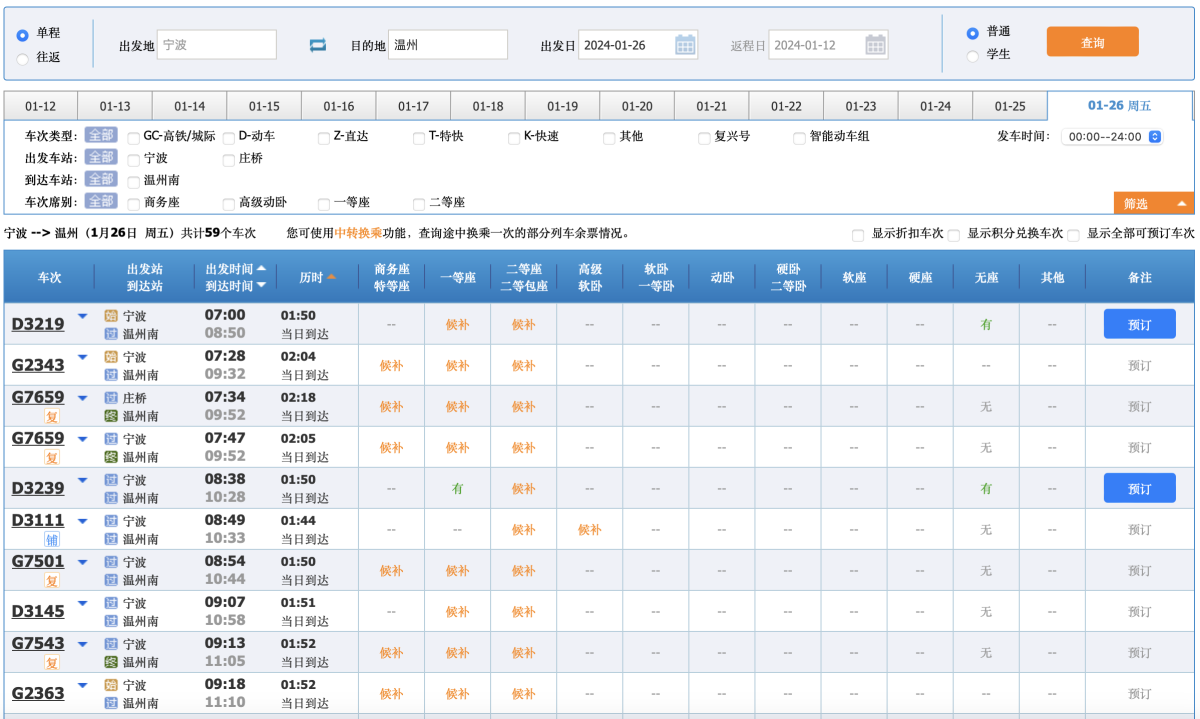Tick the D-动车 train type checkbox
The height and width of the screenshot is (719, 1200).
(x=229, y=138)
